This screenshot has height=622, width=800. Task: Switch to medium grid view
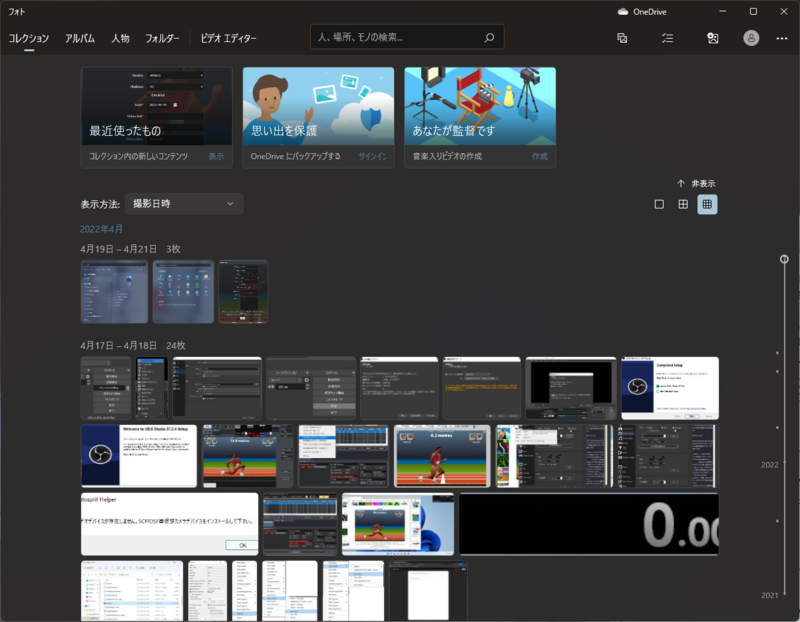pos(683,204)
